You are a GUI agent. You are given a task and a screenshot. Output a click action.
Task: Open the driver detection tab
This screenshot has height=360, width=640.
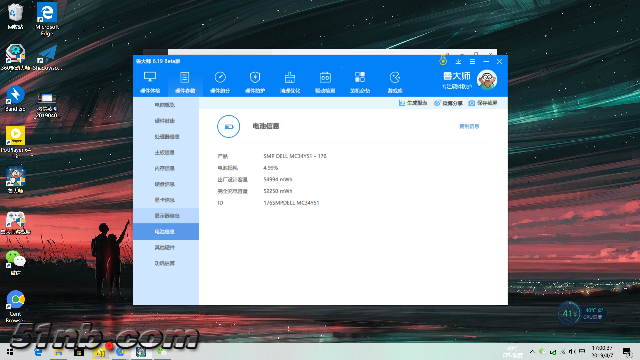pos(325,82)
